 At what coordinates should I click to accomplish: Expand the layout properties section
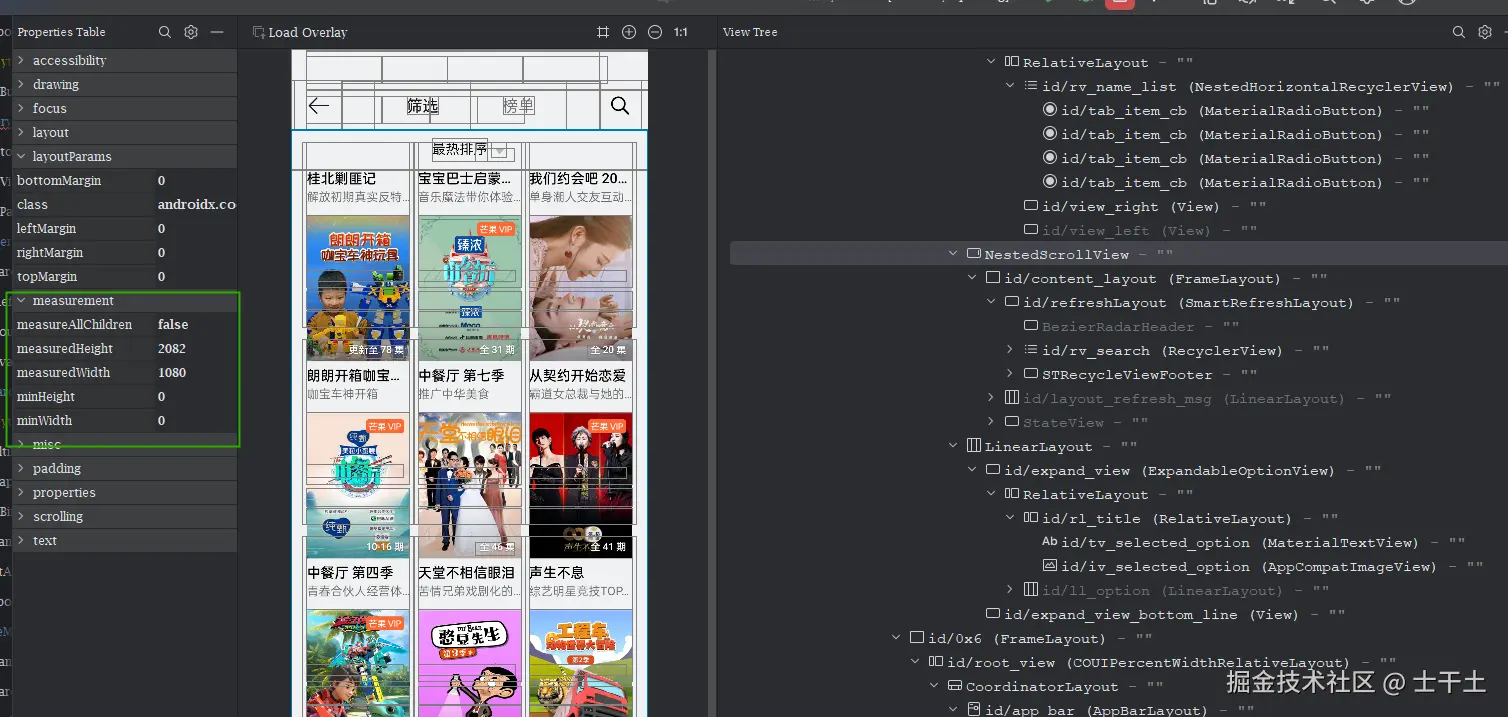[22, 133]
